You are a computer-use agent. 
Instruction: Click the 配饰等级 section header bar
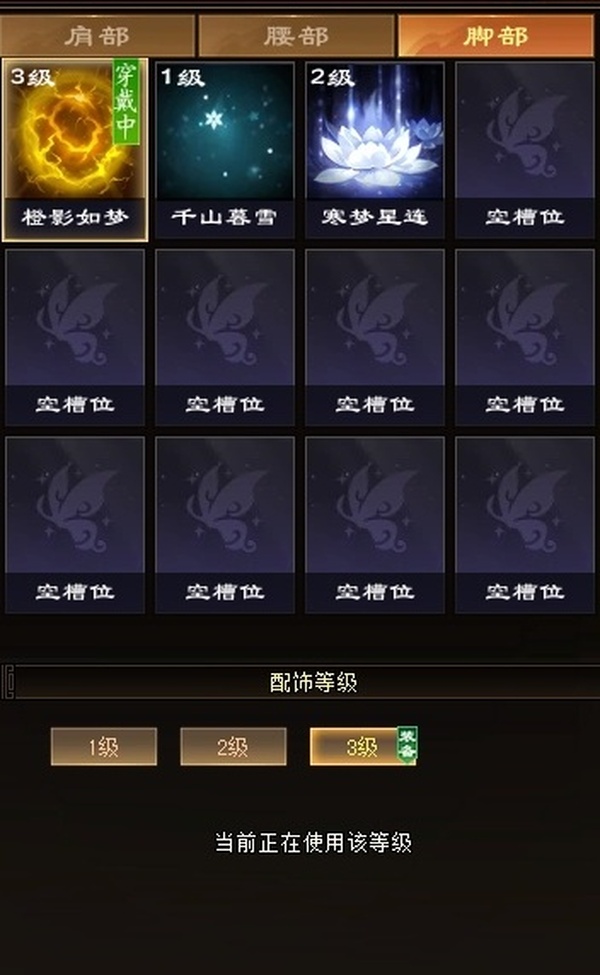pyautogui.click(x=300, y=682)
